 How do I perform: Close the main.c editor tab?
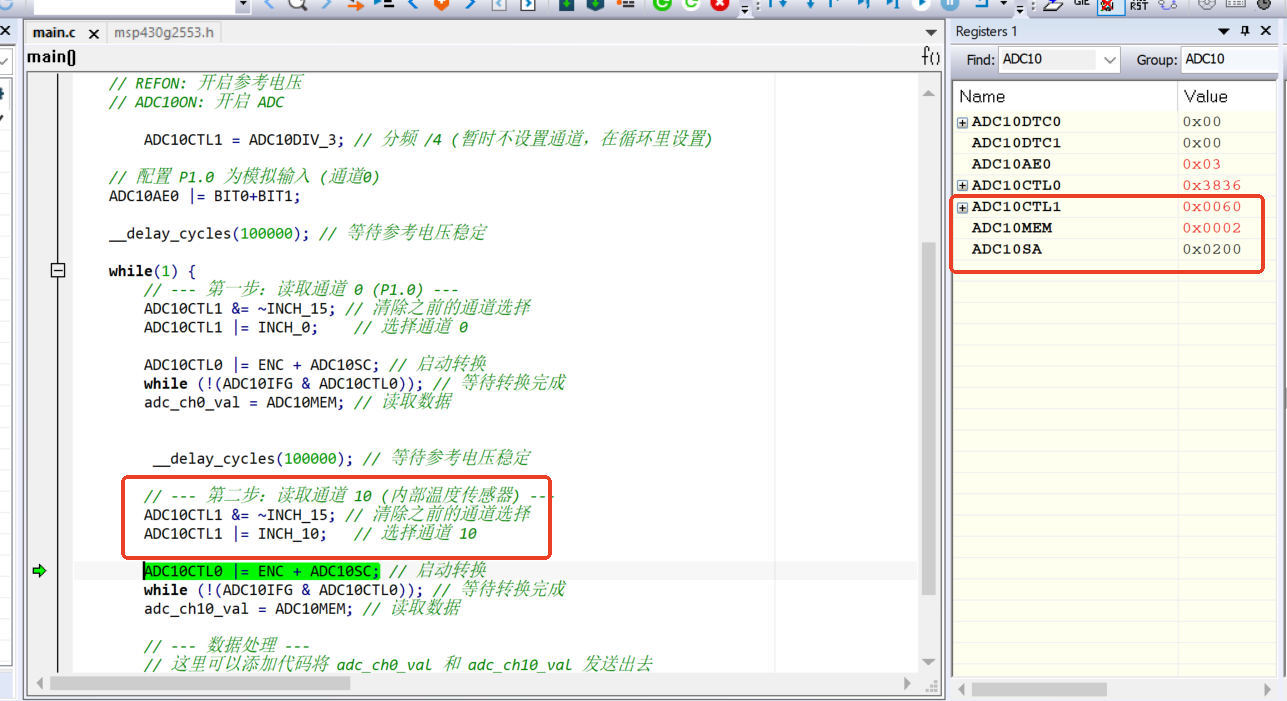point(95,33)
